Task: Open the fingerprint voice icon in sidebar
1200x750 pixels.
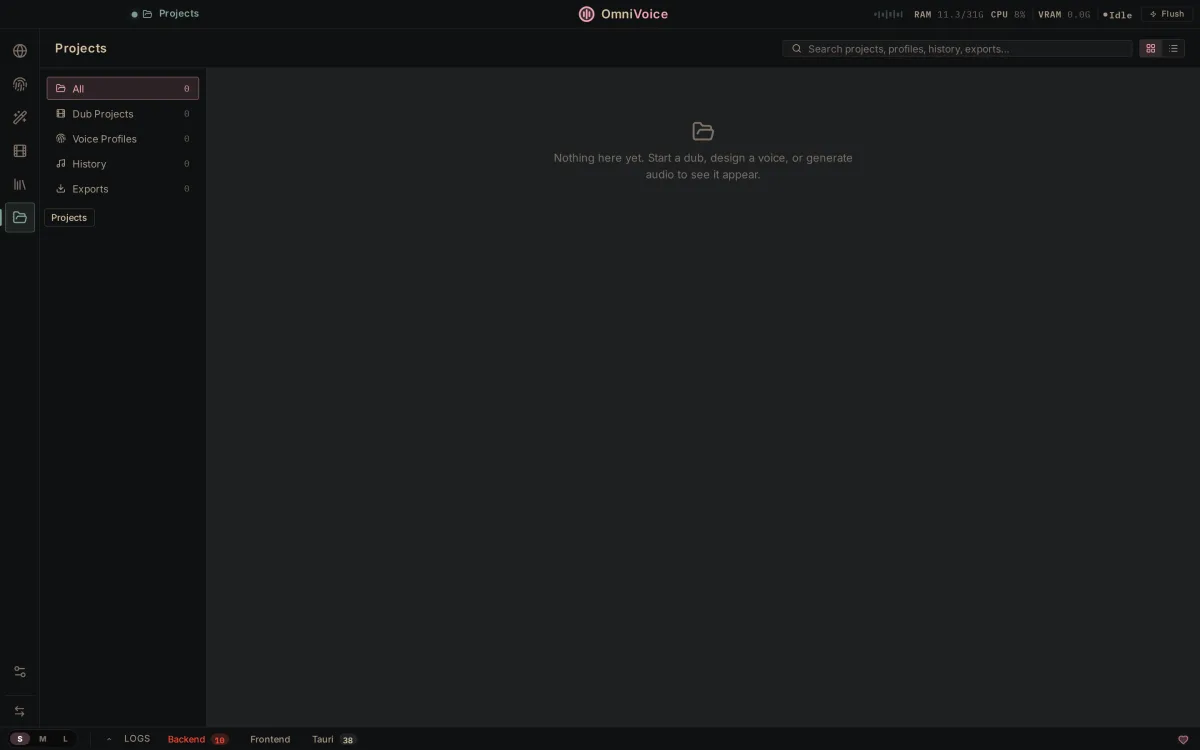Action: [20, 84]
